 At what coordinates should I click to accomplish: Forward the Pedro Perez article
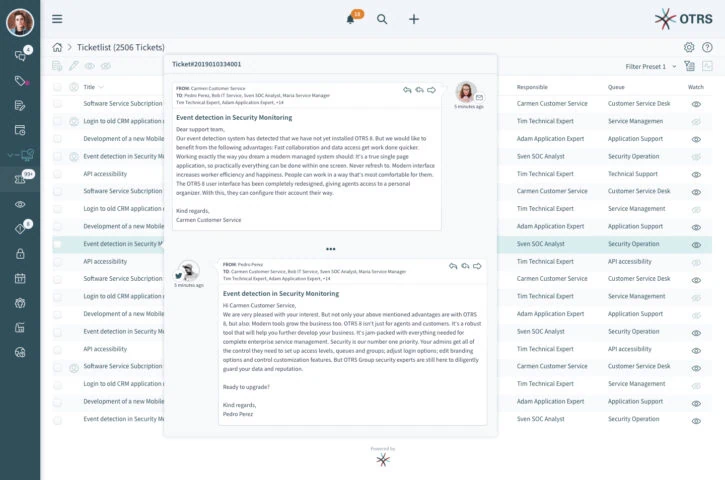tap(477, 266)
